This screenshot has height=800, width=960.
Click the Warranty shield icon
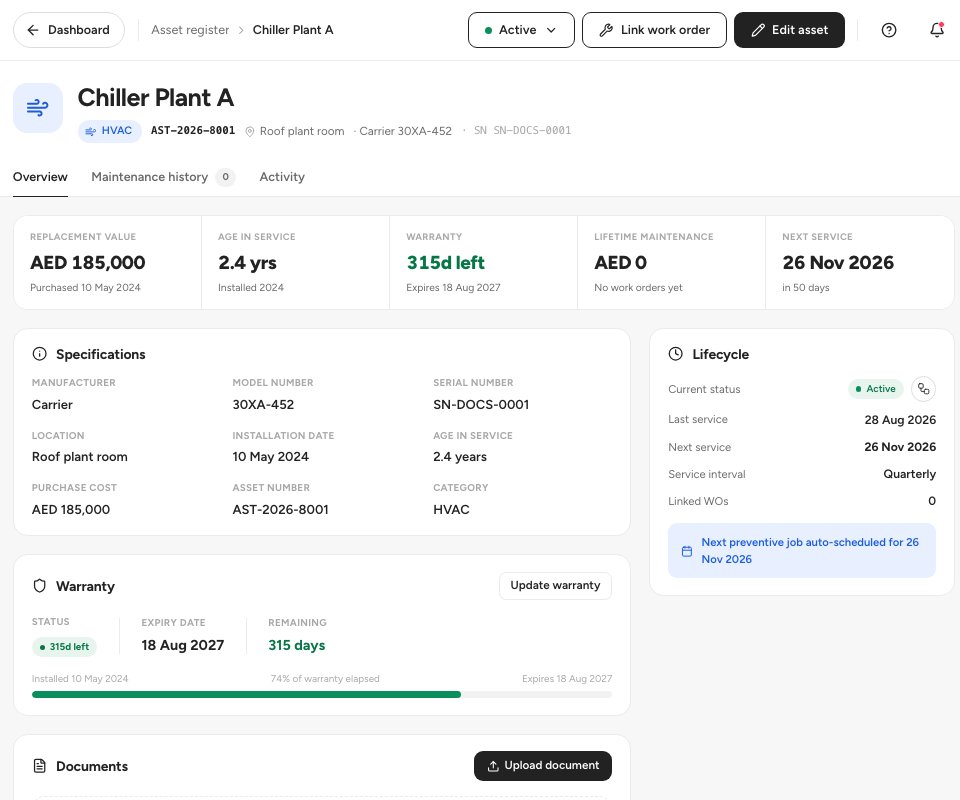39,586
